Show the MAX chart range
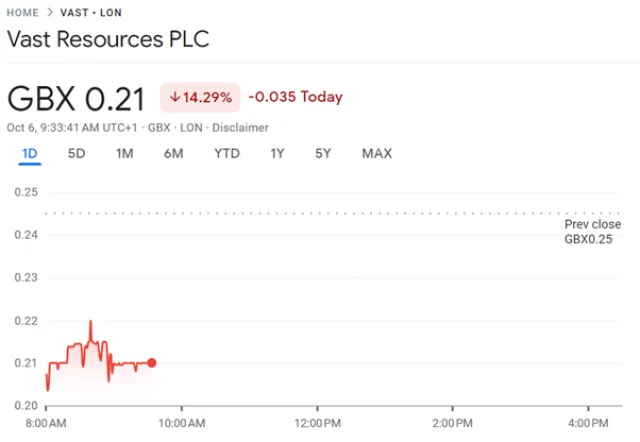The height and width of the screenshot is (442, 640). point(377,153)
